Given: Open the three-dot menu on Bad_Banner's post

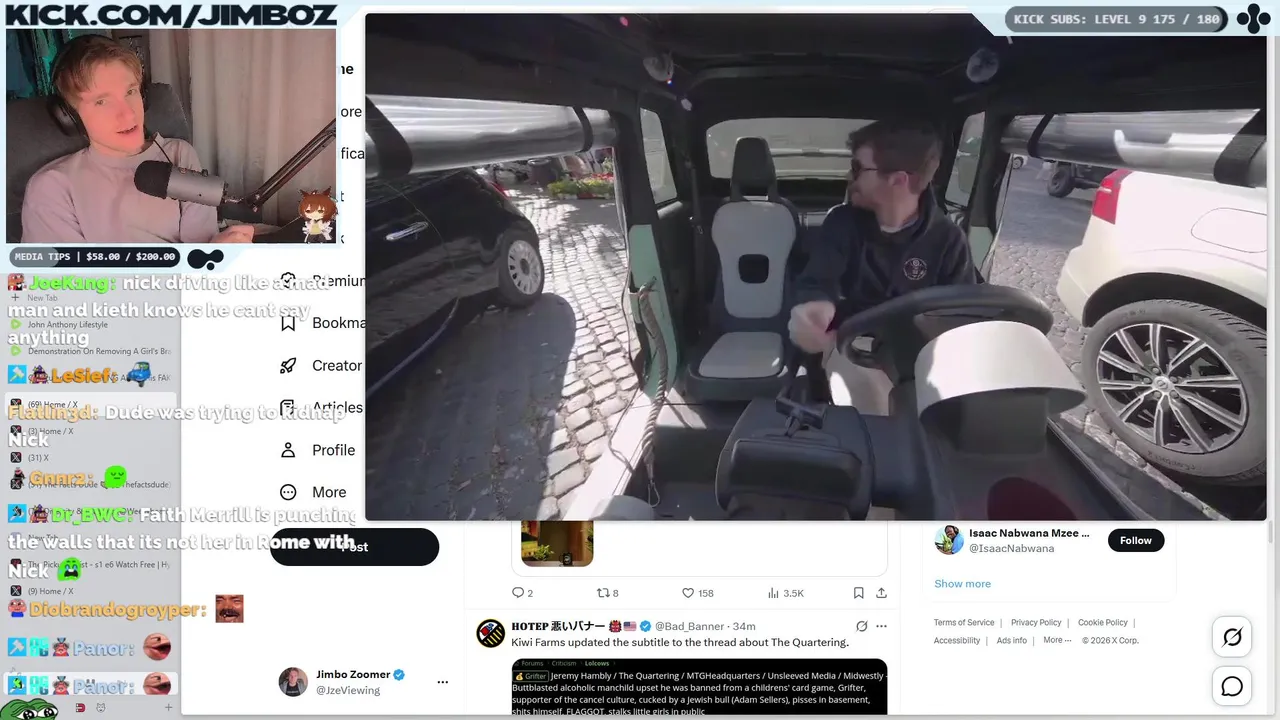Looking at the screenshot, I should click(881, 626).
